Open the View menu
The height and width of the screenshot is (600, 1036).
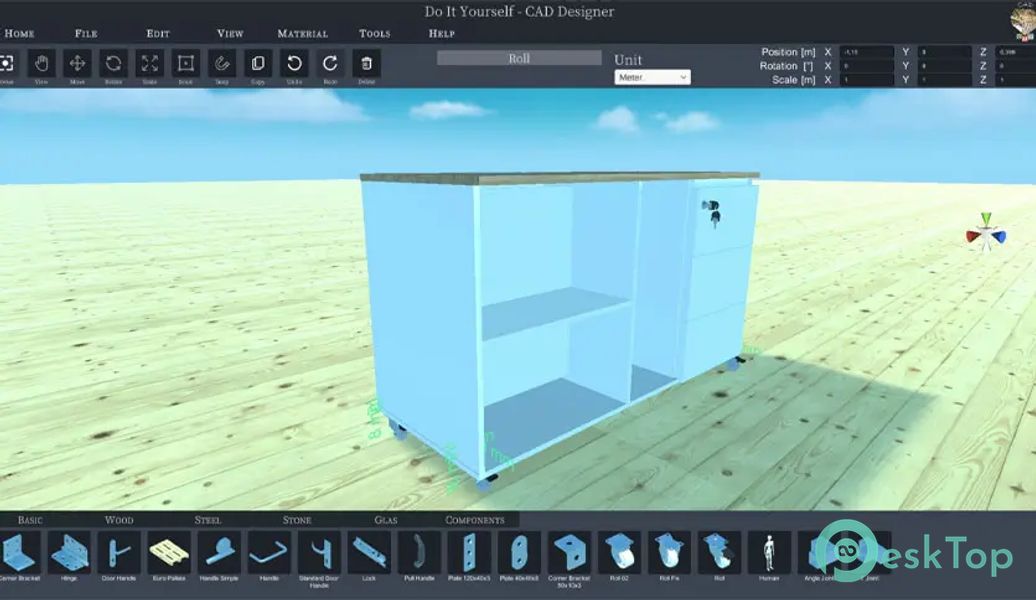(230, 33)
